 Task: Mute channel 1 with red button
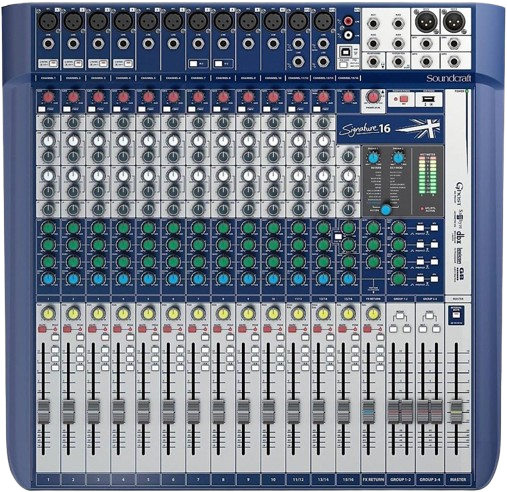tap(42, 329)
